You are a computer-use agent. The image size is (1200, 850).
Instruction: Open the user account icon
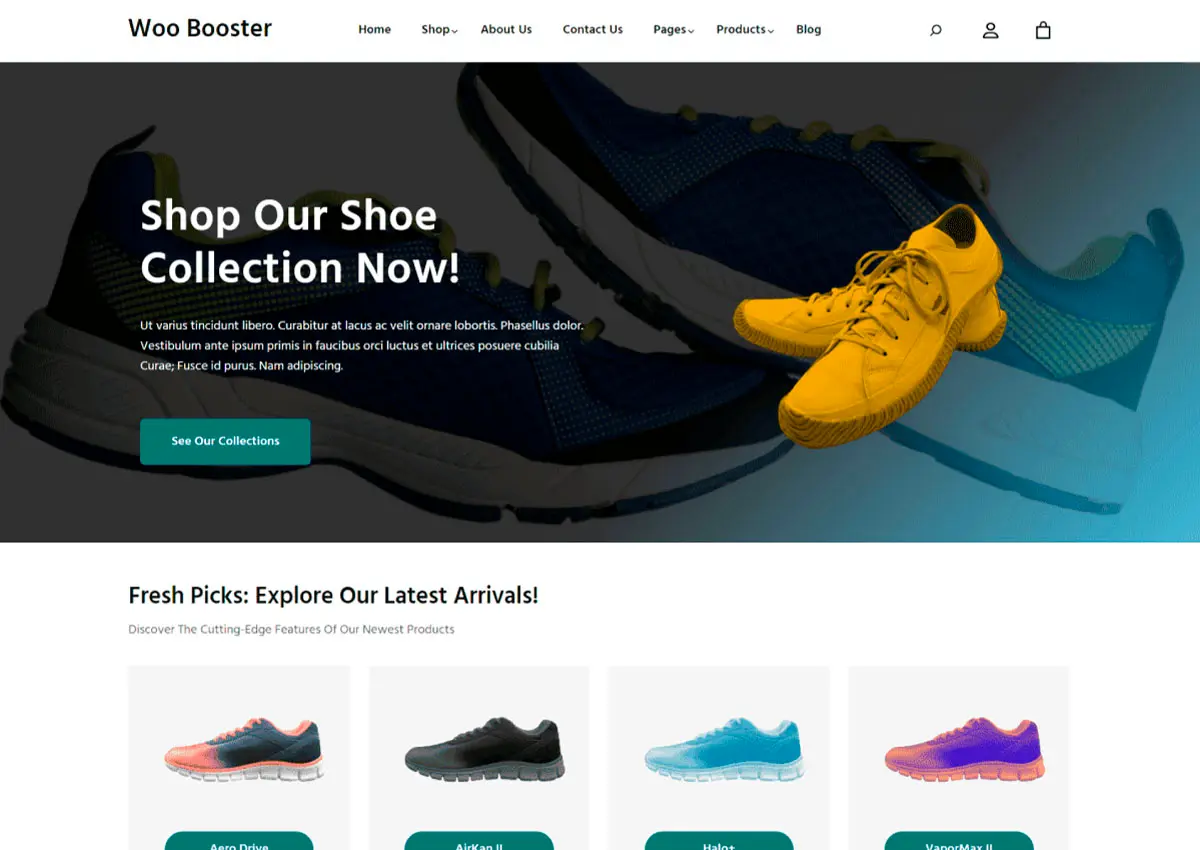pos(990,30)
